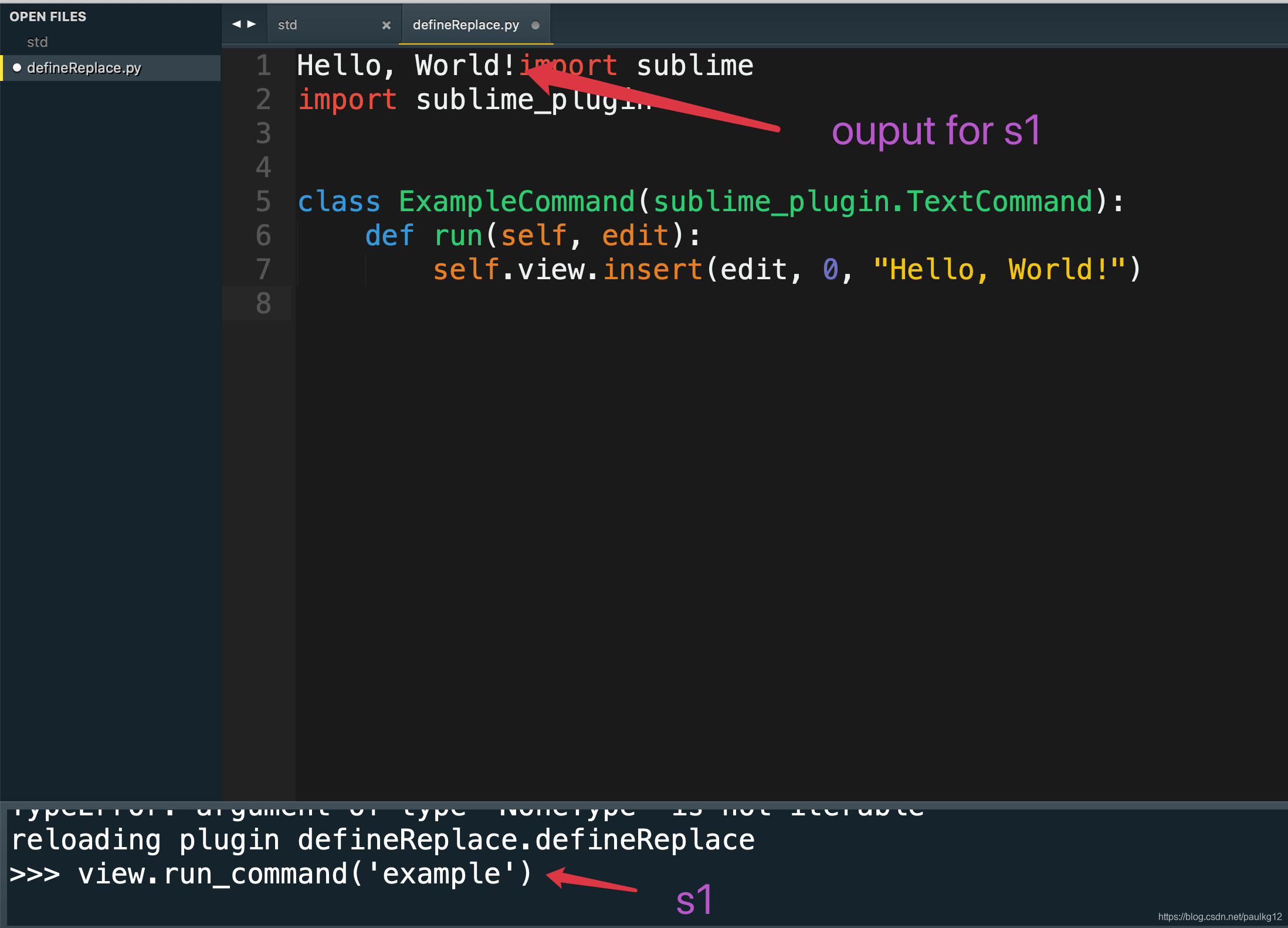Screen dimensions: 1288x928
Task: Click line number 6 in gutter
Action: (x=263, y=235)
